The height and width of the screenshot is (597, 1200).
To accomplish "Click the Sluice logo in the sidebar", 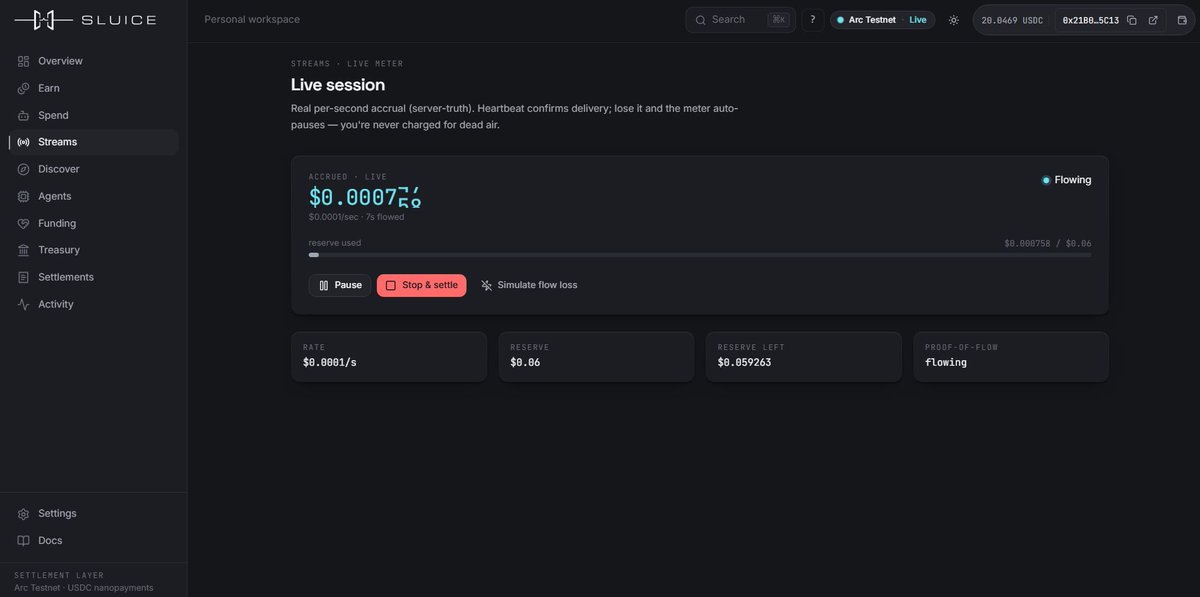I will [85, 19].
